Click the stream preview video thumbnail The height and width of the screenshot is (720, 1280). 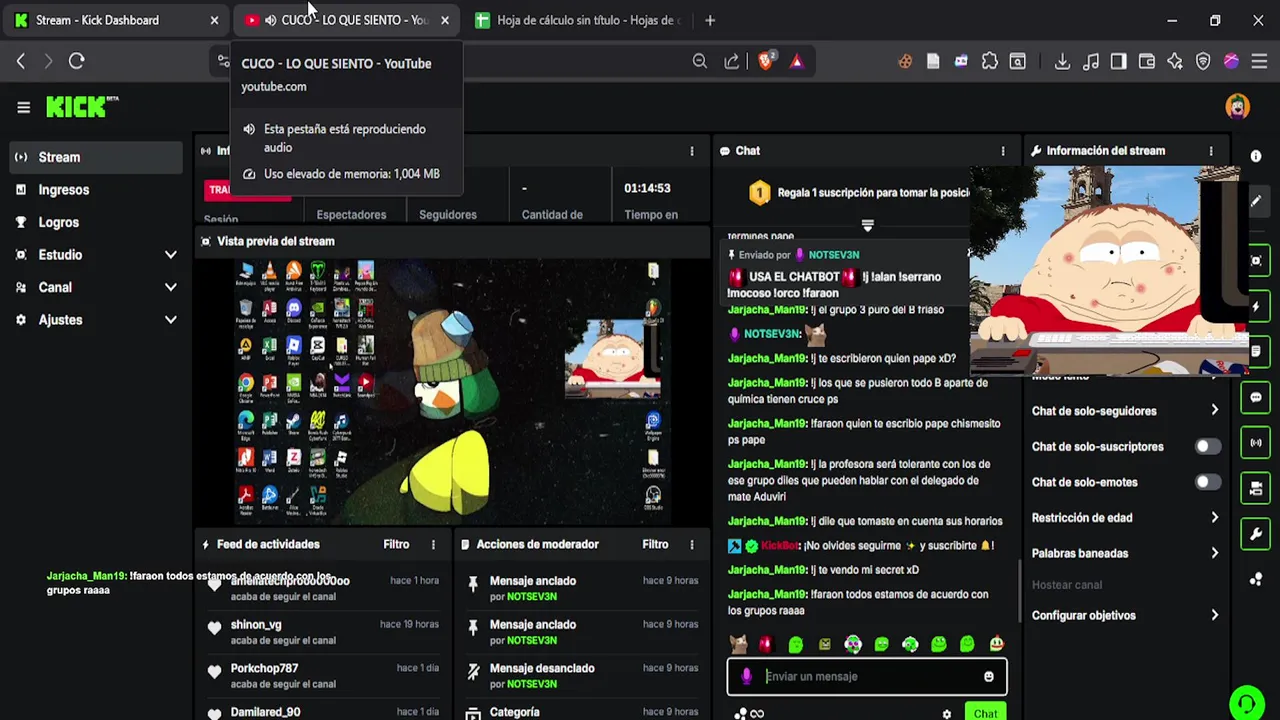tap(452, 391)
